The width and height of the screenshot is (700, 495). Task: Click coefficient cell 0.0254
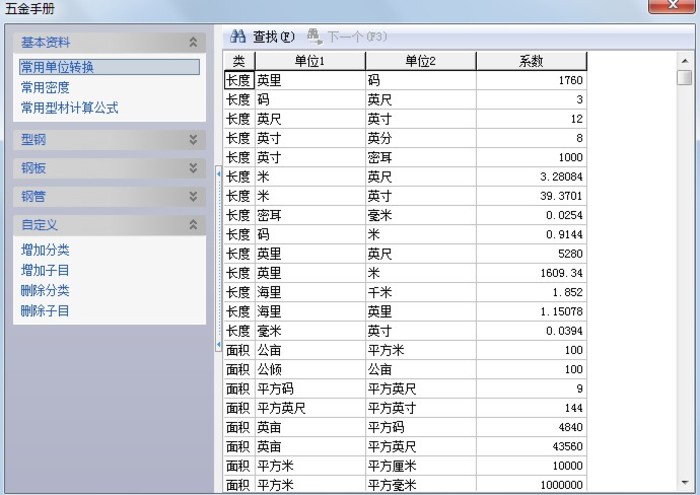(x=531, y=215)
